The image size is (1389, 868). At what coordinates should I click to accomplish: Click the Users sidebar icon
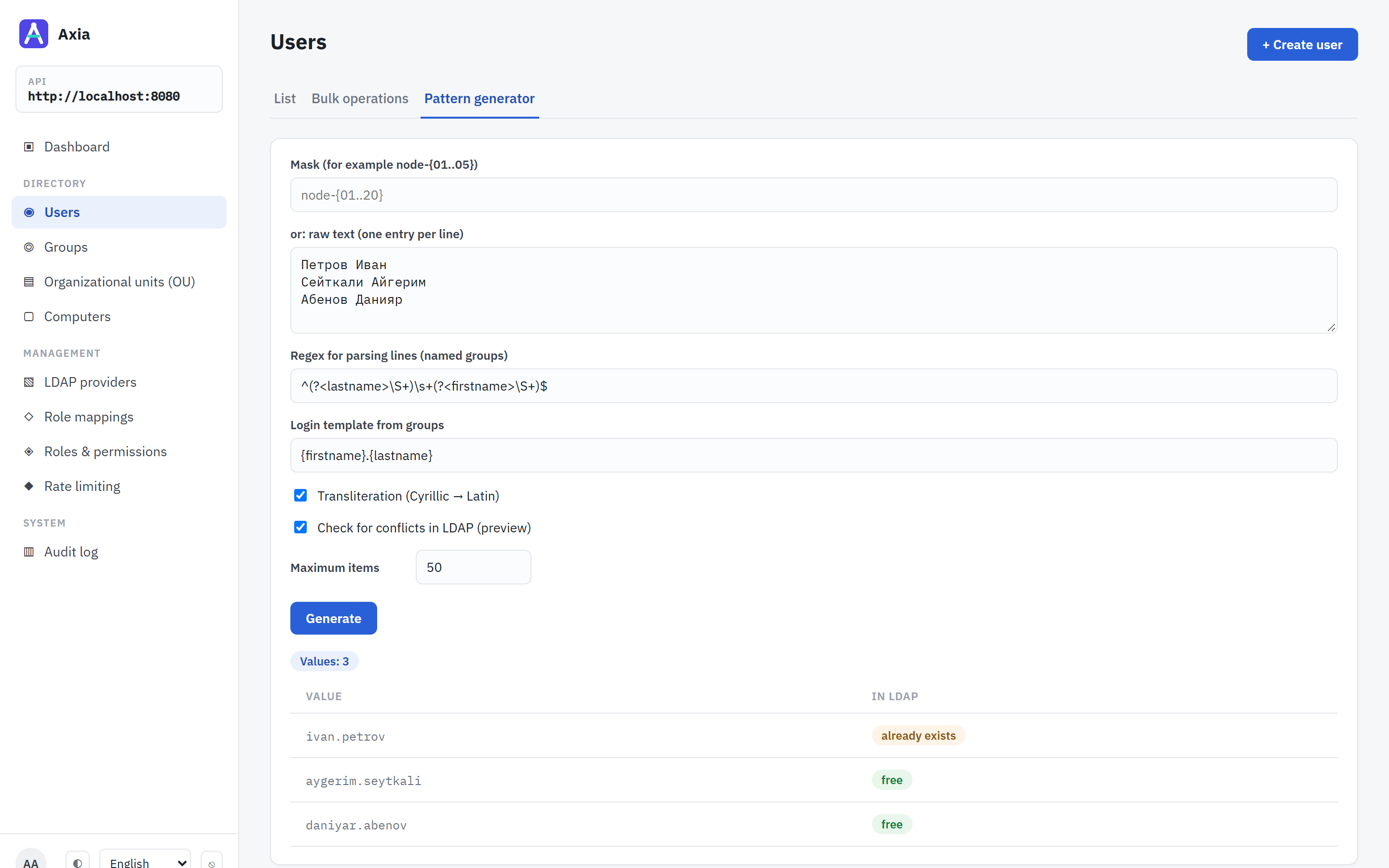click(x=29, y=212)
